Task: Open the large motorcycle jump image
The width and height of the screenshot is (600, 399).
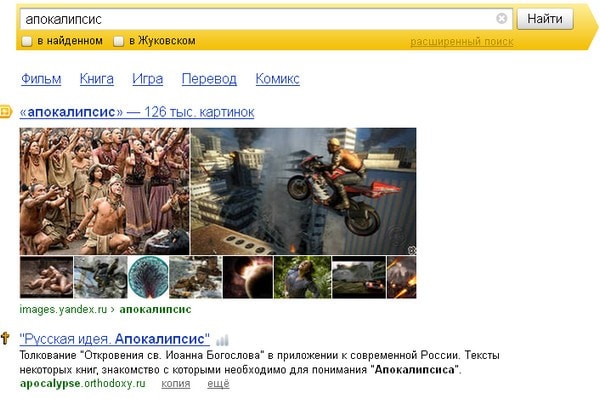Action: click(303, 191)
